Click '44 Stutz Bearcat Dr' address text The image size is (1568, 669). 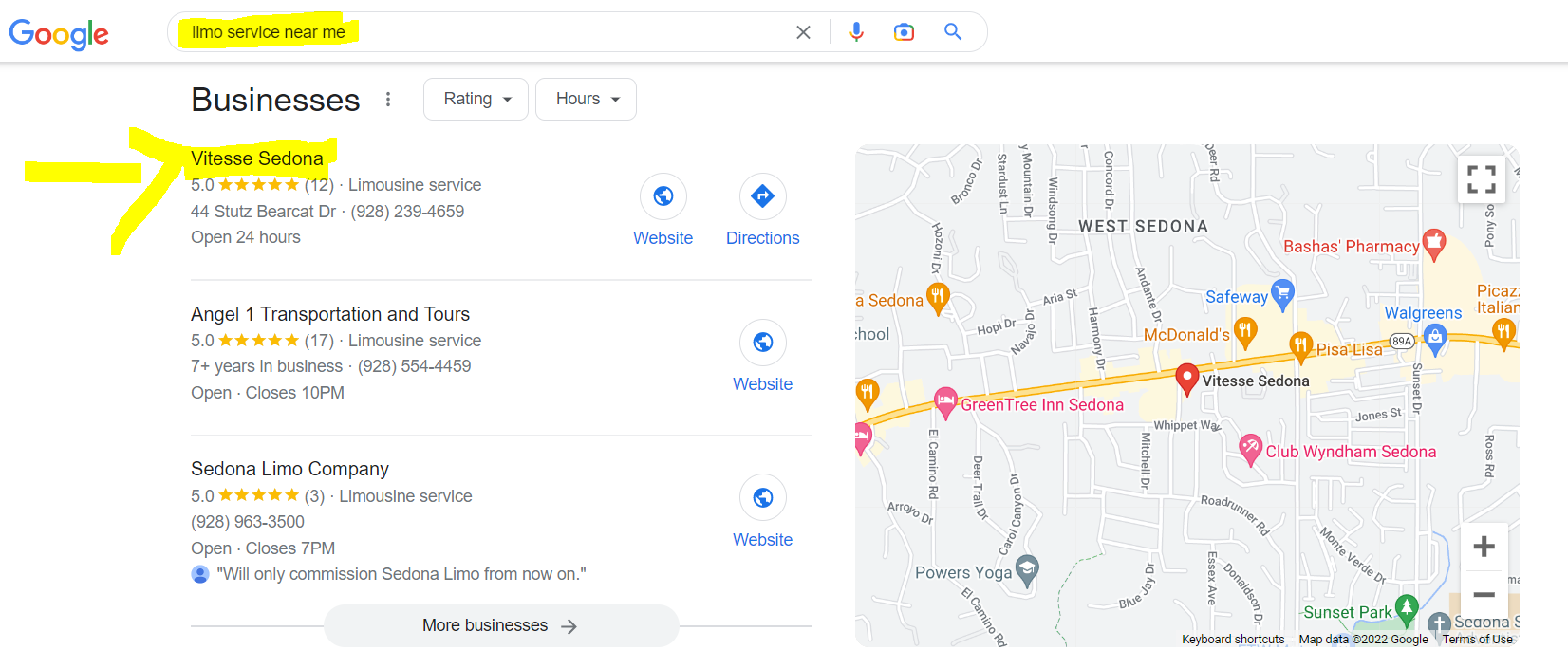tap(264, 212)
